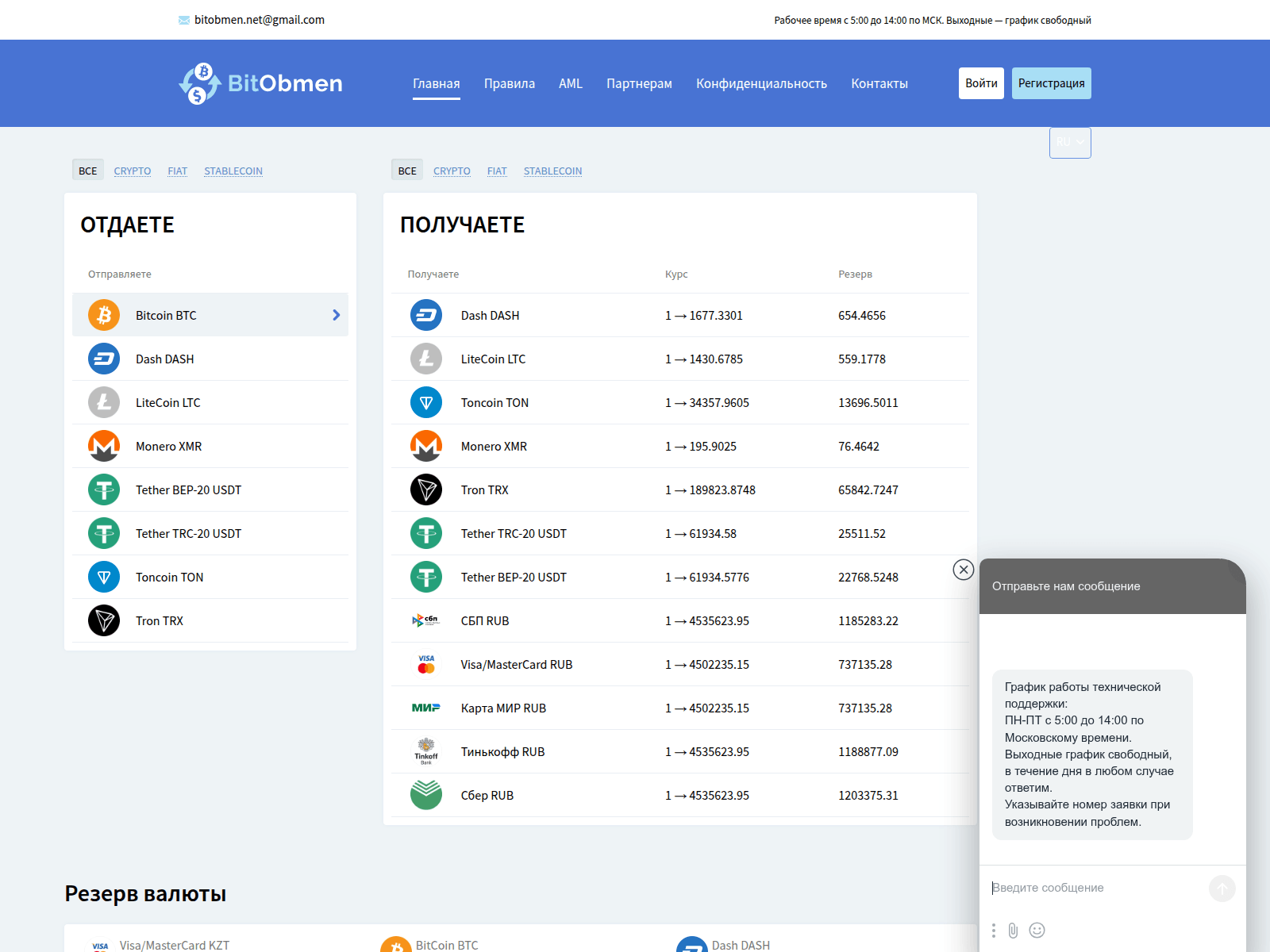
Task: Open the chat options menu (three dots)
Action: coord(993,931)
